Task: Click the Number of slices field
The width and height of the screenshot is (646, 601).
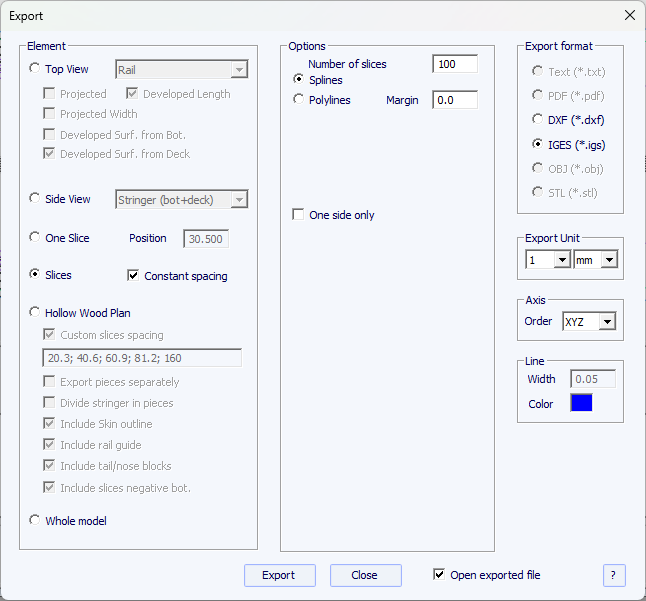Action: [x=454, y=64]
